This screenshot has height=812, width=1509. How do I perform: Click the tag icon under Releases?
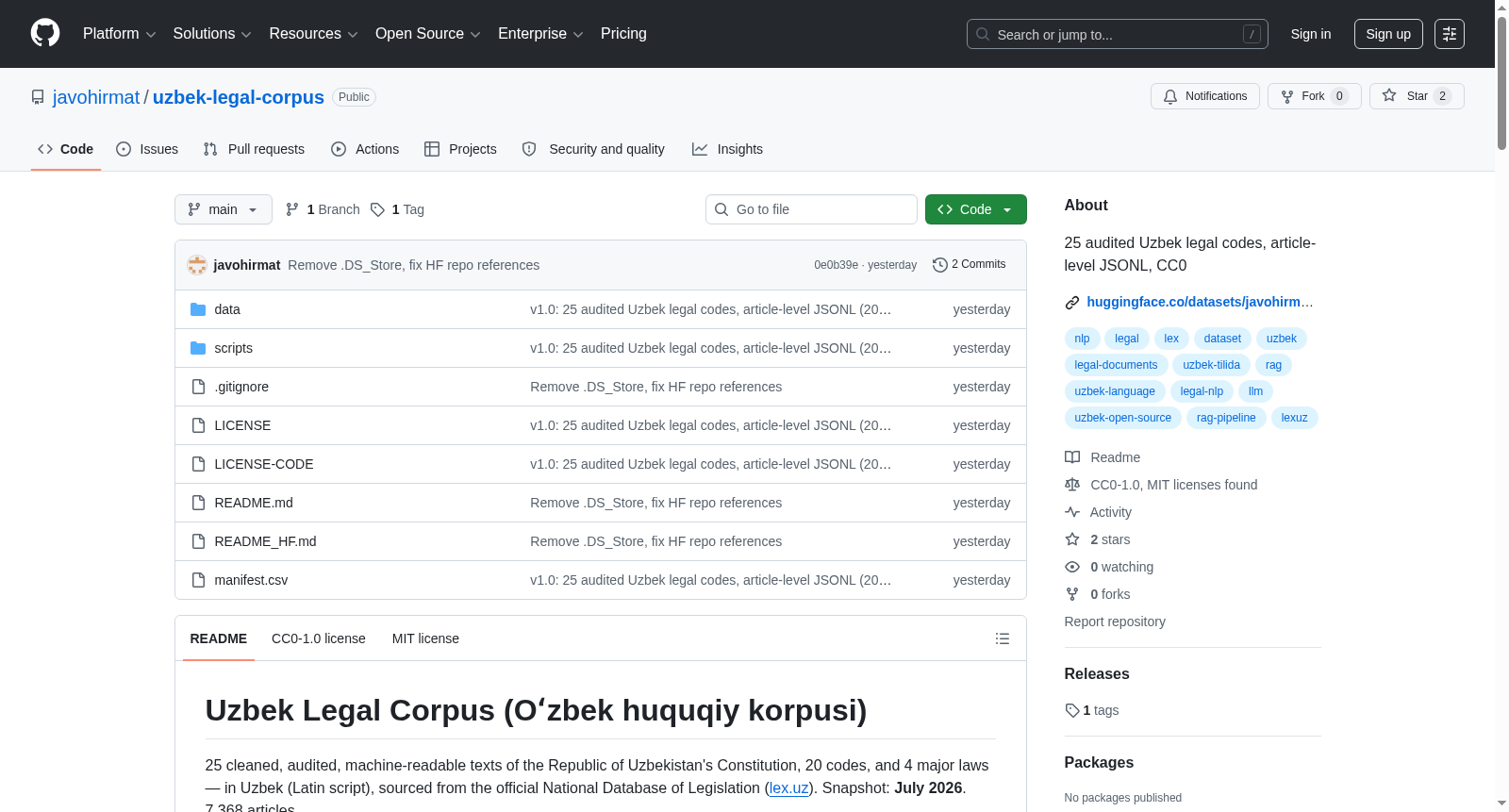pos(1072,710)
